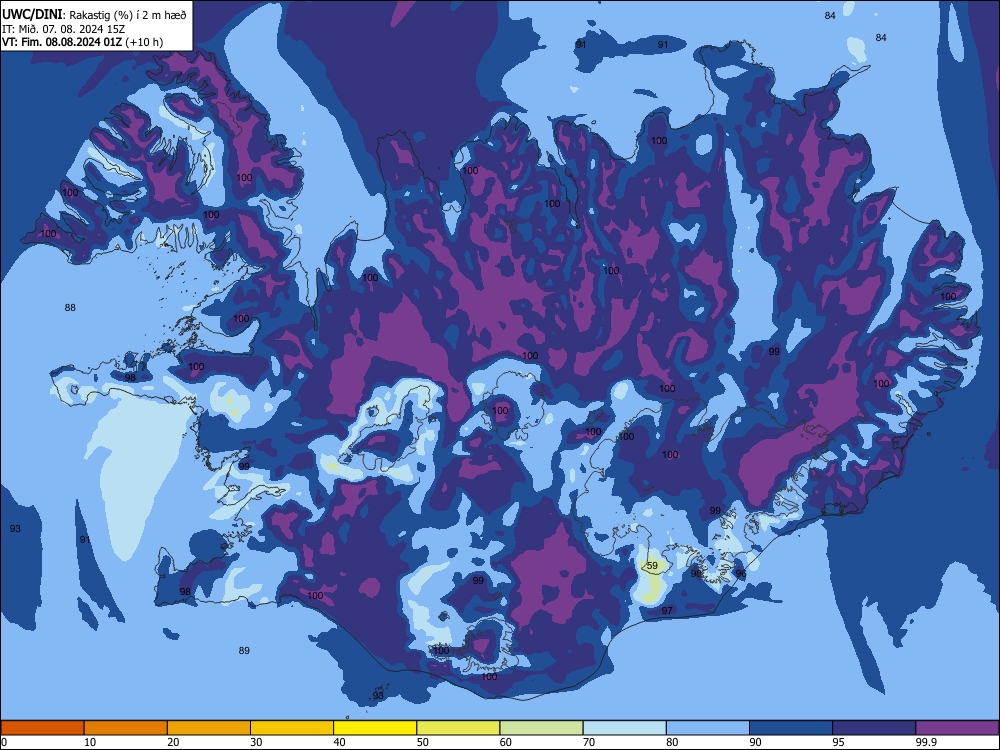Viewport: 1000px width, 750px height.
Task: Click the '80' tick label on the legend
Action: coord(672,742)
